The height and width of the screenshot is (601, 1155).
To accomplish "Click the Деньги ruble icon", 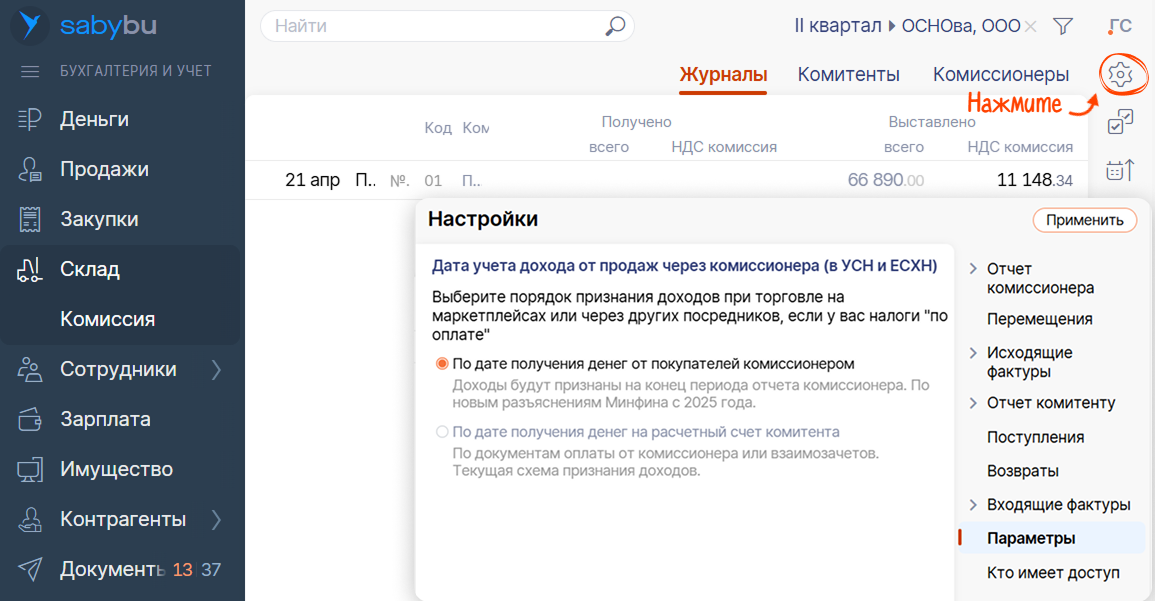I will tap(30, 120).
